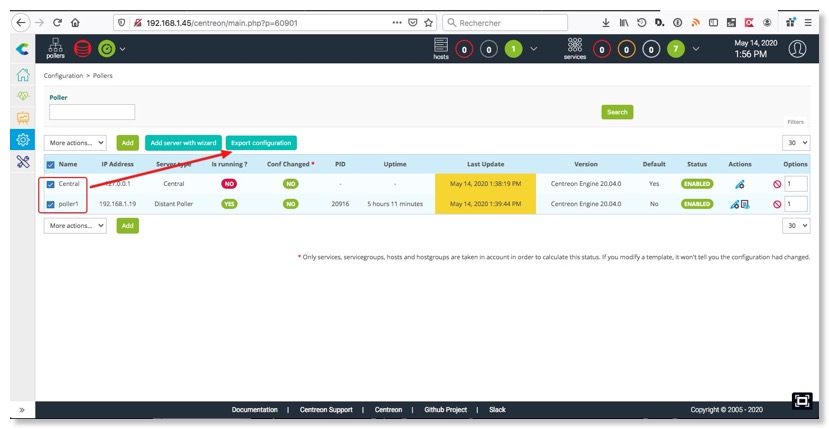Click the green Search button
The image size is (829, 429).
tap(617, 112)
